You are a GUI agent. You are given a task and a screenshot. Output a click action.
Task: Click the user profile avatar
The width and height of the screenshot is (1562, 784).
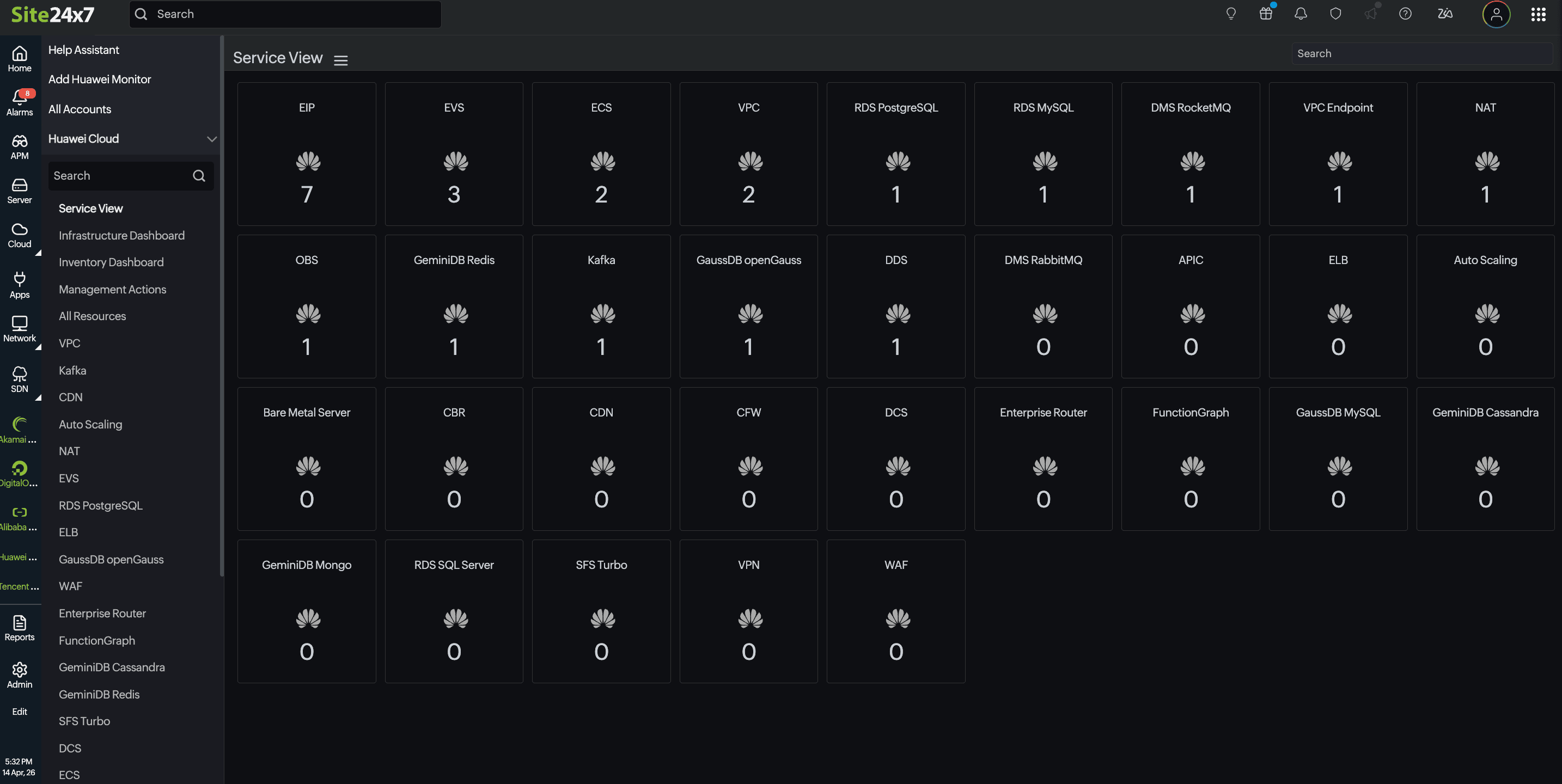[1496, 14]
